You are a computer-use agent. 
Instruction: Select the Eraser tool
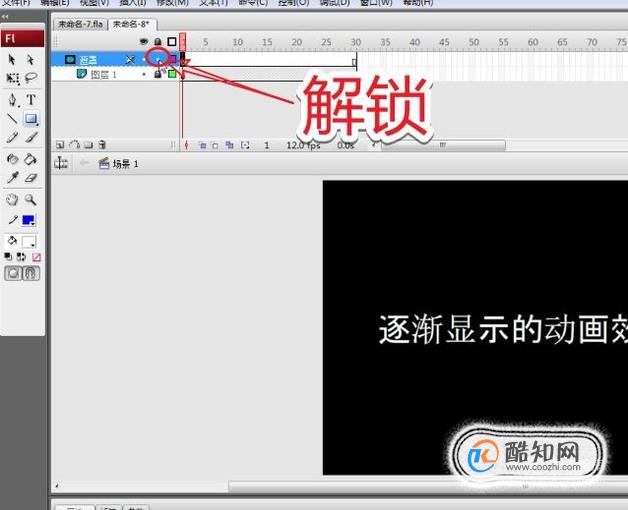[31, 177]
